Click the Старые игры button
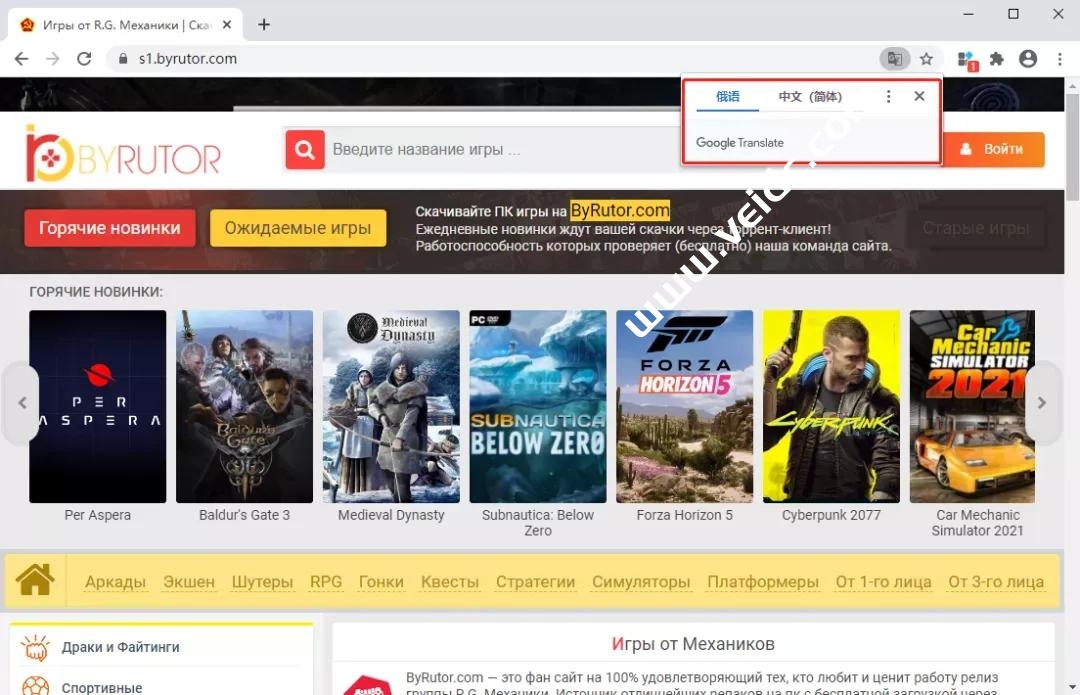The image size is (1080, 695). pos(975,228)
